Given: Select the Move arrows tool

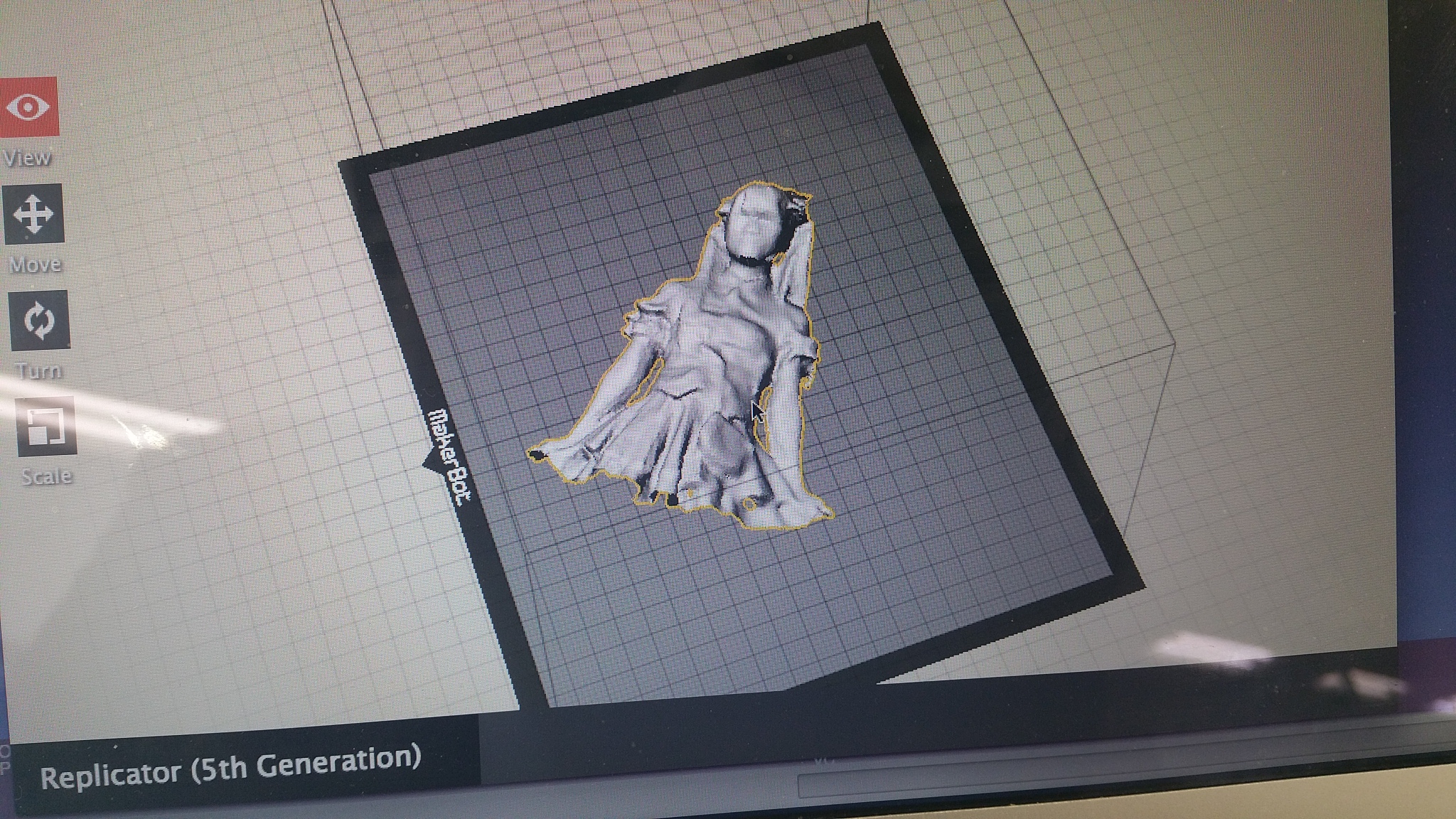Looking at the screenshot, I should click(x=33, y=214).
